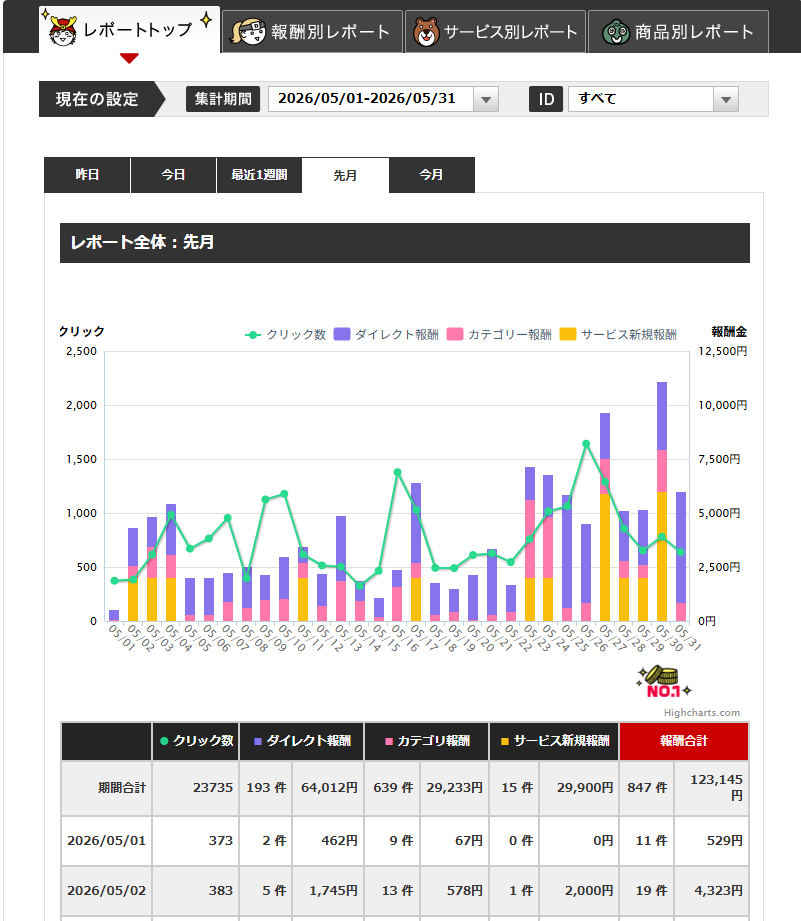Click the 2026/05/01 date cell
Viewport: 801px width, 921px height.
(x=106, y=841)
